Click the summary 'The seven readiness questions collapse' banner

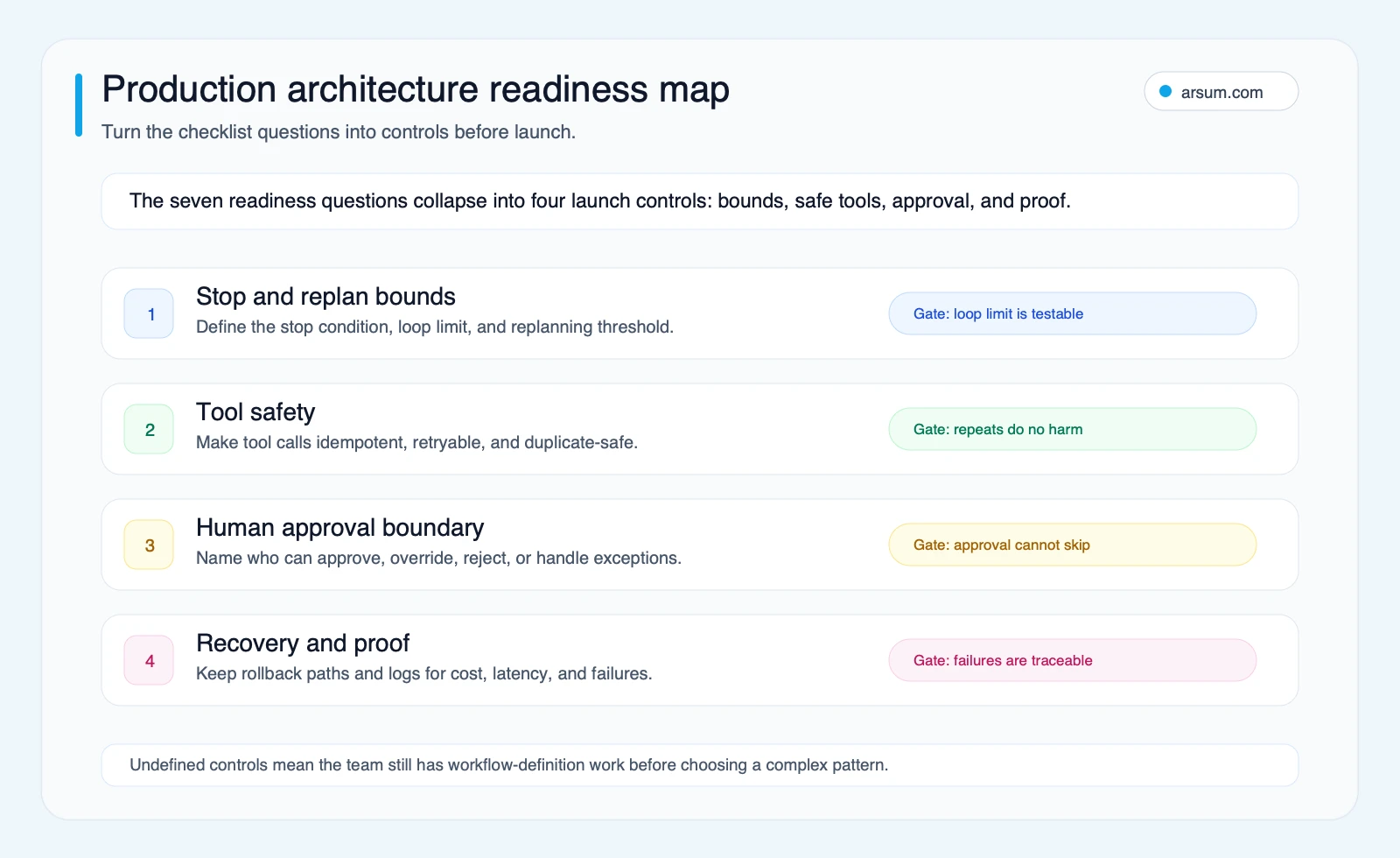700,201
